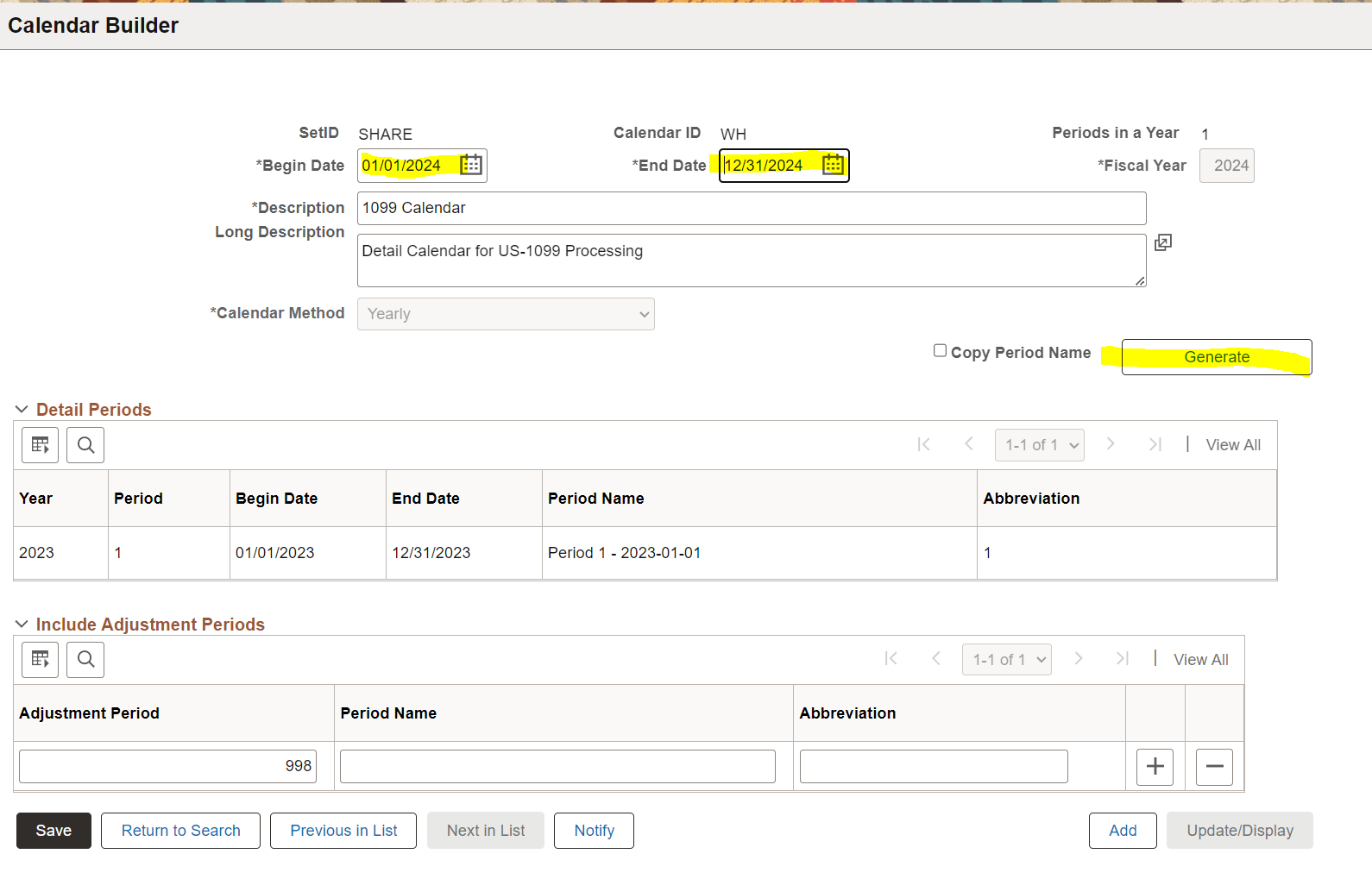This screenshot has width=1372, height=879.
Task: Click Detail Periods grid personalize icon
Action: point(41,445)
